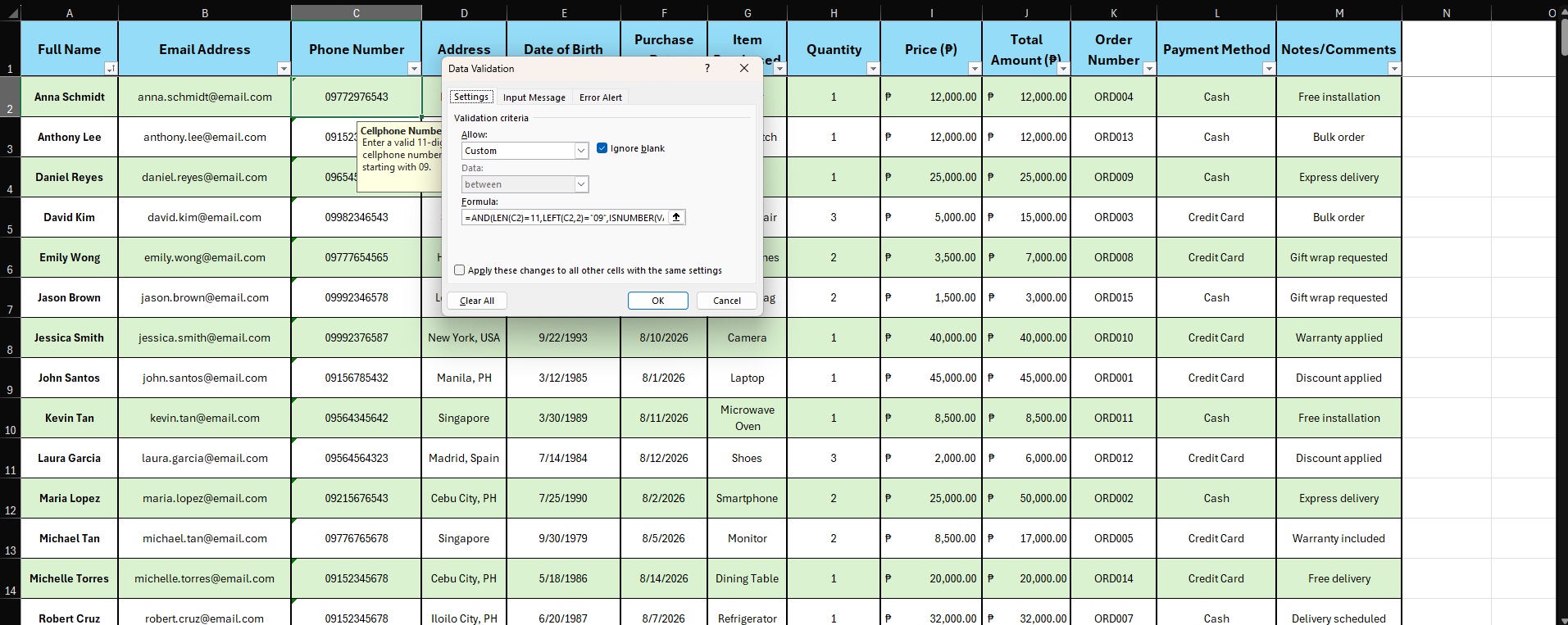Click the Clear All button
This screenshot has height=625, width=1568.
[x=477, y=301]
